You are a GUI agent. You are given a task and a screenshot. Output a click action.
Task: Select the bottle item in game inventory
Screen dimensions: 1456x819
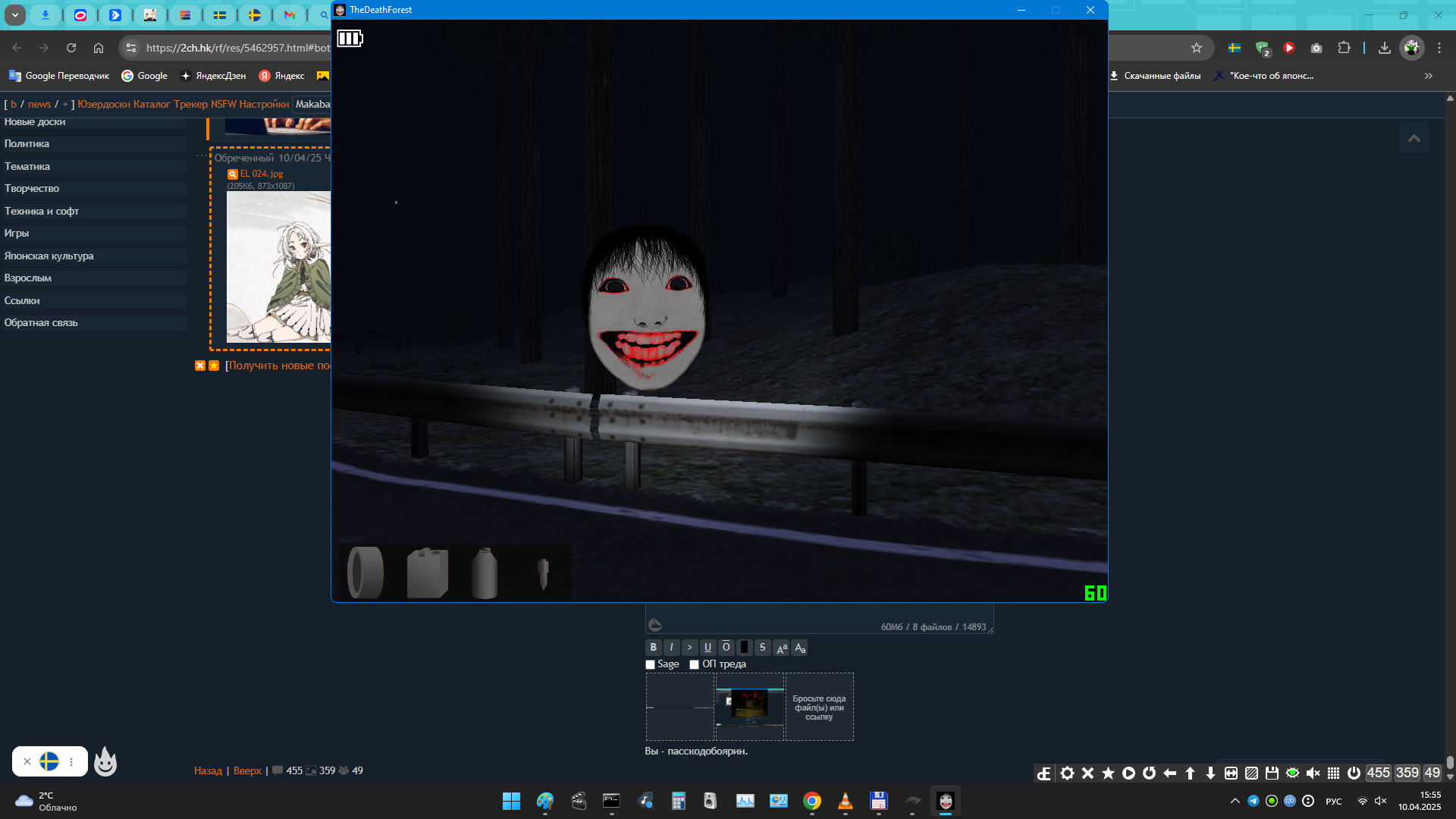[x=485, y=573]
